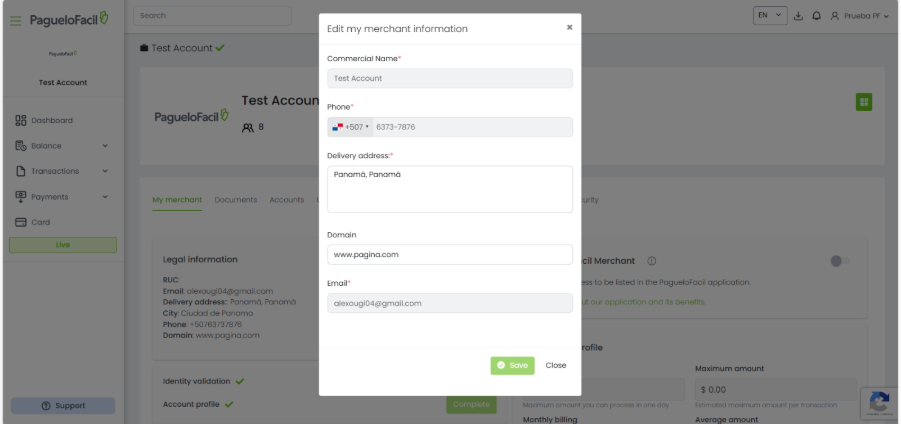
Task: Click the green grid icon button
Action: 863,102
